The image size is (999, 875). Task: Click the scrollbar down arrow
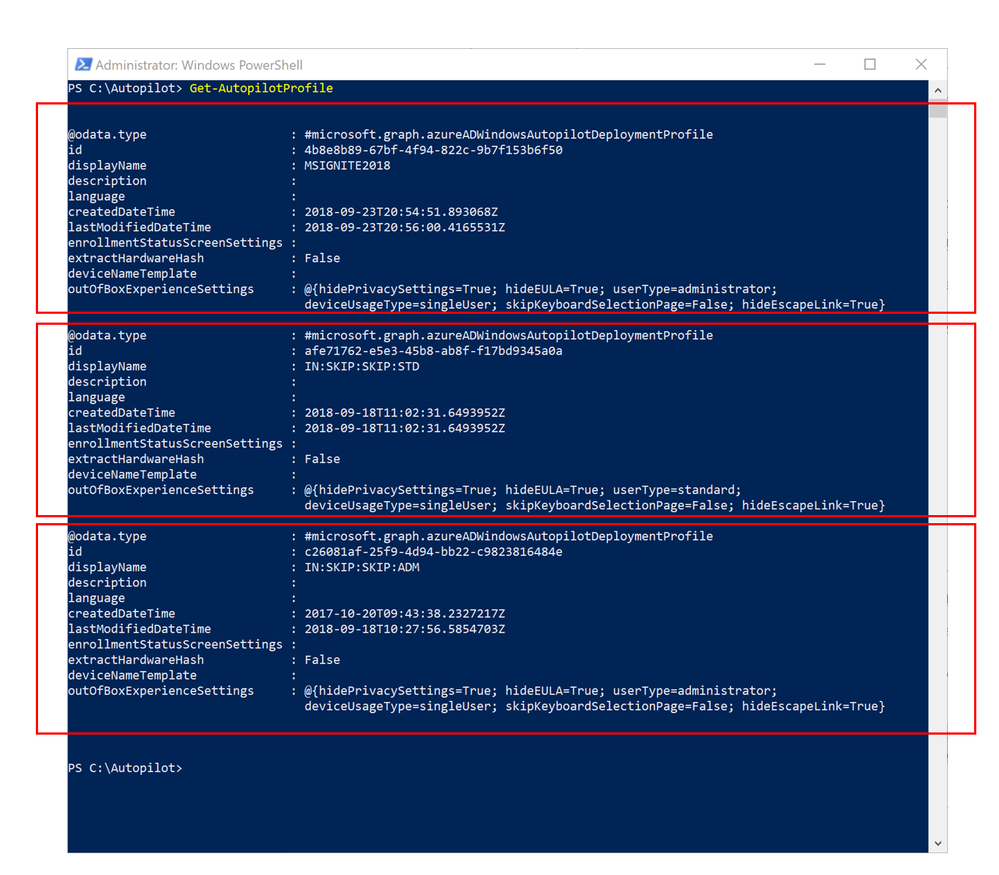pyautogui.click(x=938, y=843)
